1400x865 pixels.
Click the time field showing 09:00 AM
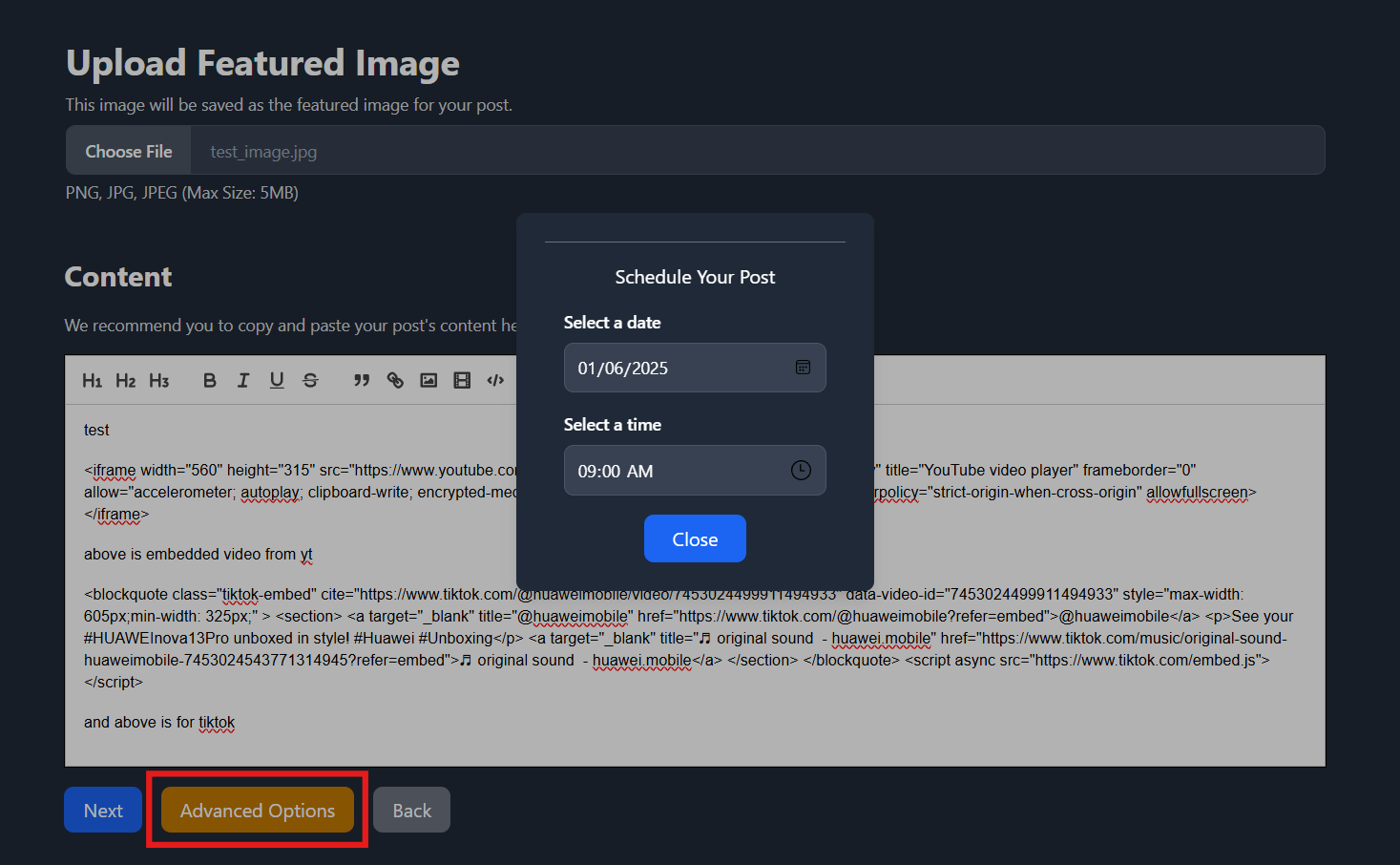click(x=668, y=471)
